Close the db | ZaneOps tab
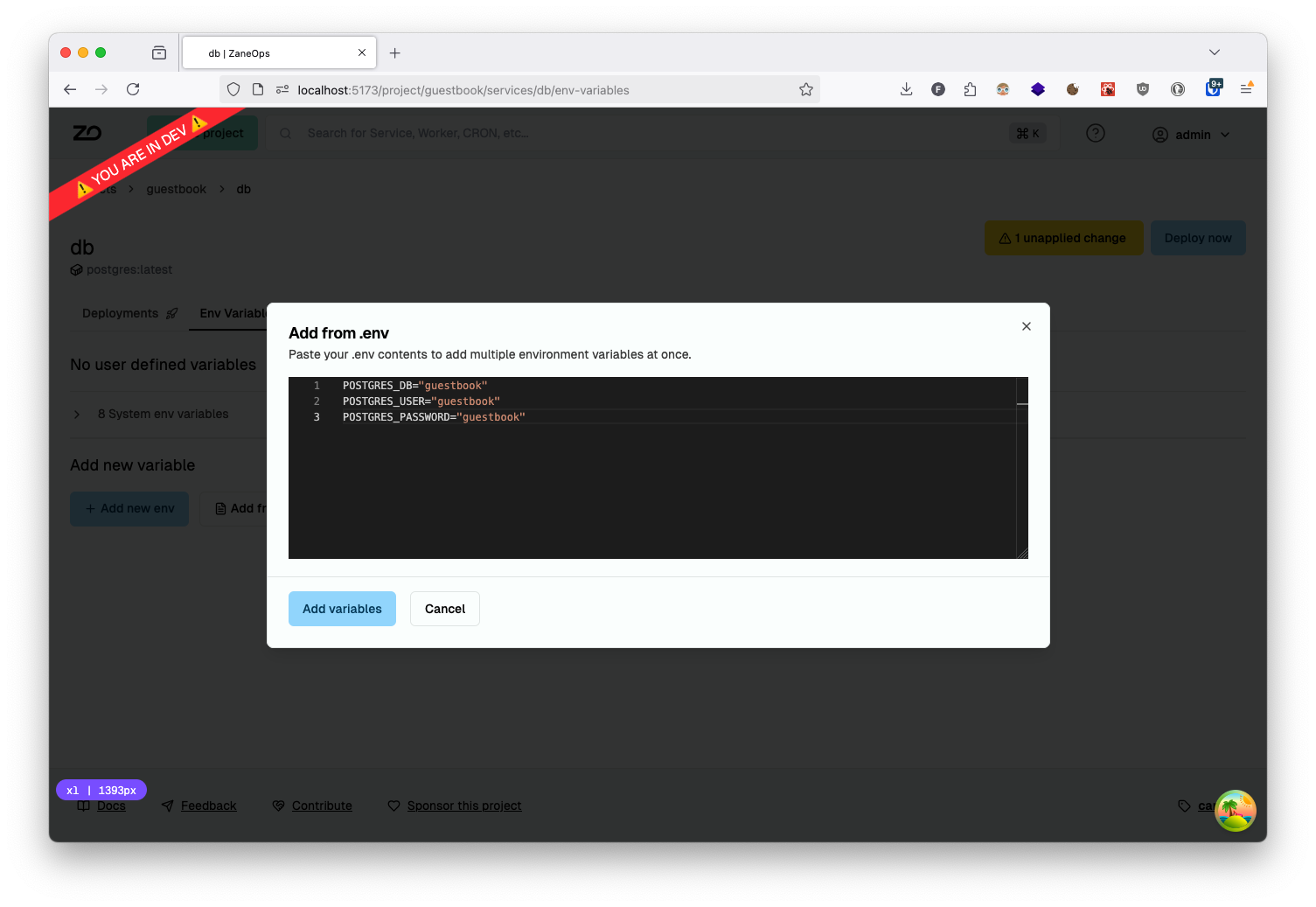Screen dimensions: 1316x907 pos(362,52)
